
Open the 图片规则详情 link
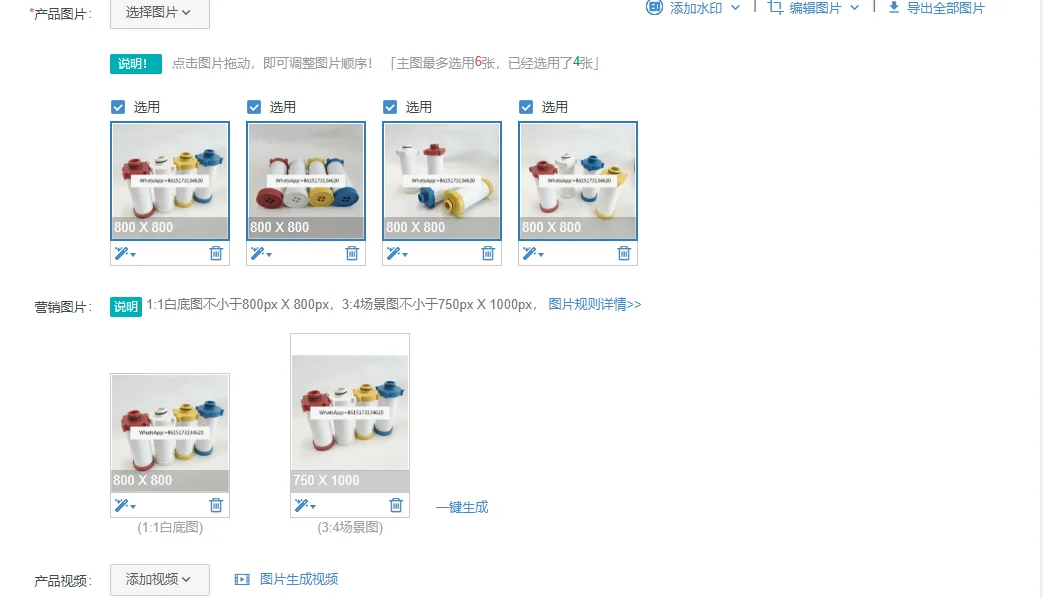click(595, 304)
